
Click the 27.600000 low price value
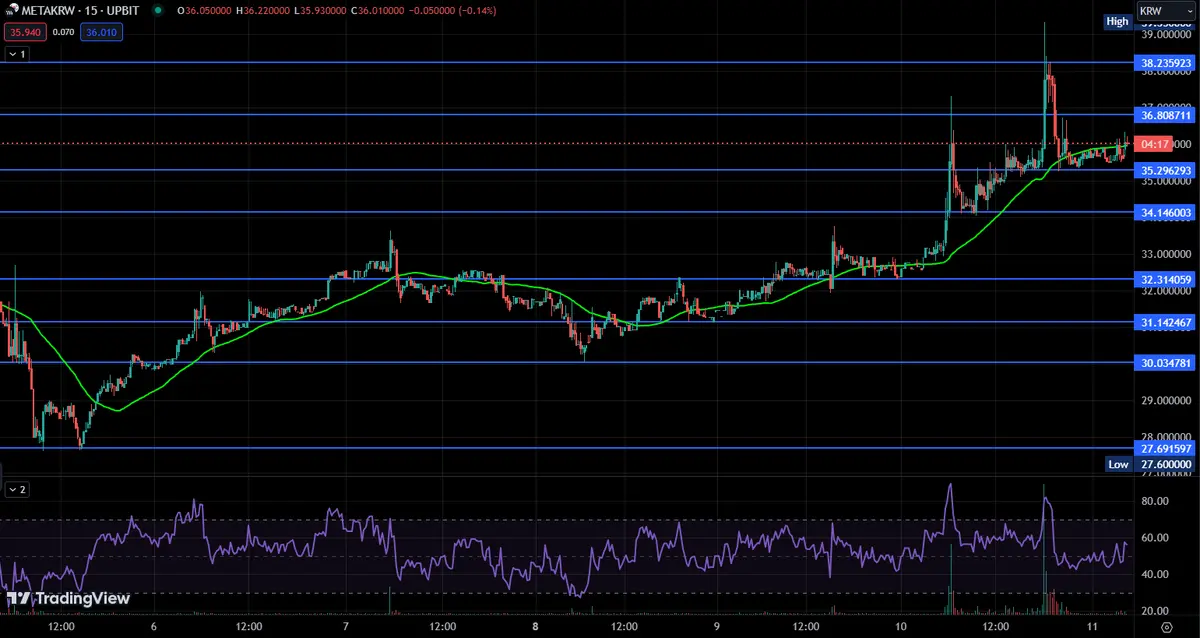(1166, 464)
